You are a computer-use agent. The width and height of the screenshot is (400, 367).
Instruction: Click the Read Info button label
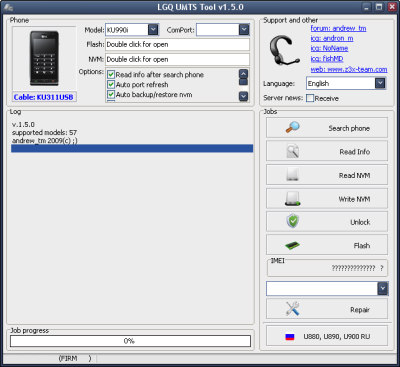[355, 152]
